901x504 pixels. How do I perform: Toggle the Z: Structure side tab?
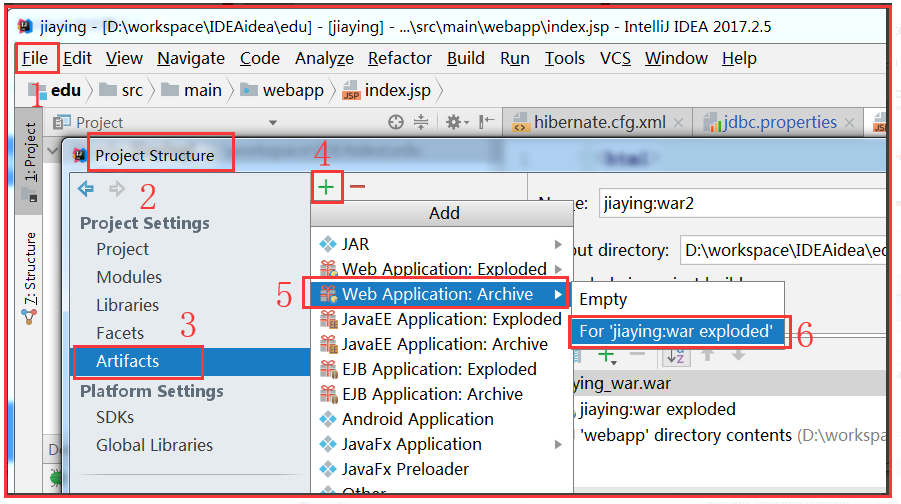coord(29,278)
